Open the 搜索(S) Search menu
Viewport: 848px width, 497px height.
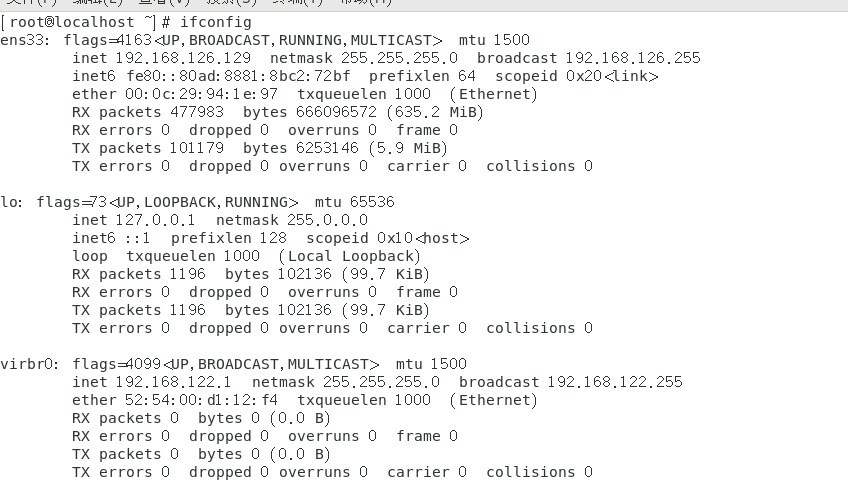(x=231, y=2)
